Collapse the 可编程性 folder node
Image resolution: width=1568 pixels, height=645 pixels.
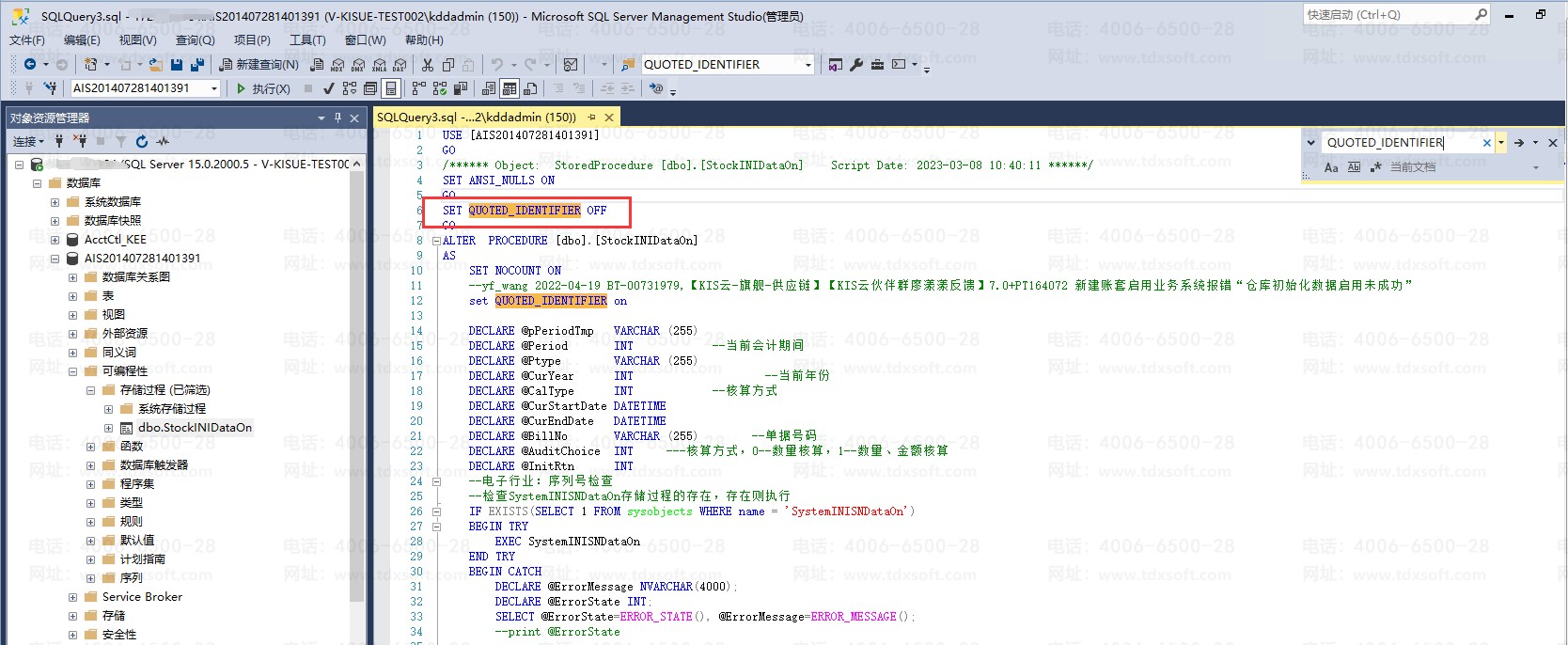coord(72,371)
